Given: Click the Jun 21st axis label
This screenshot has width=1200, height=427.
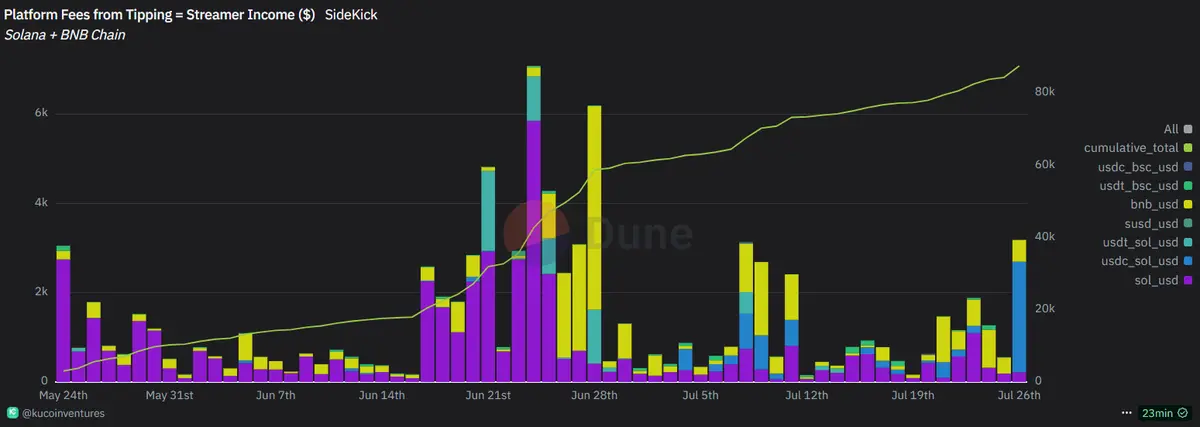Looking at the screenshot, I should click(x=488, y=396).
